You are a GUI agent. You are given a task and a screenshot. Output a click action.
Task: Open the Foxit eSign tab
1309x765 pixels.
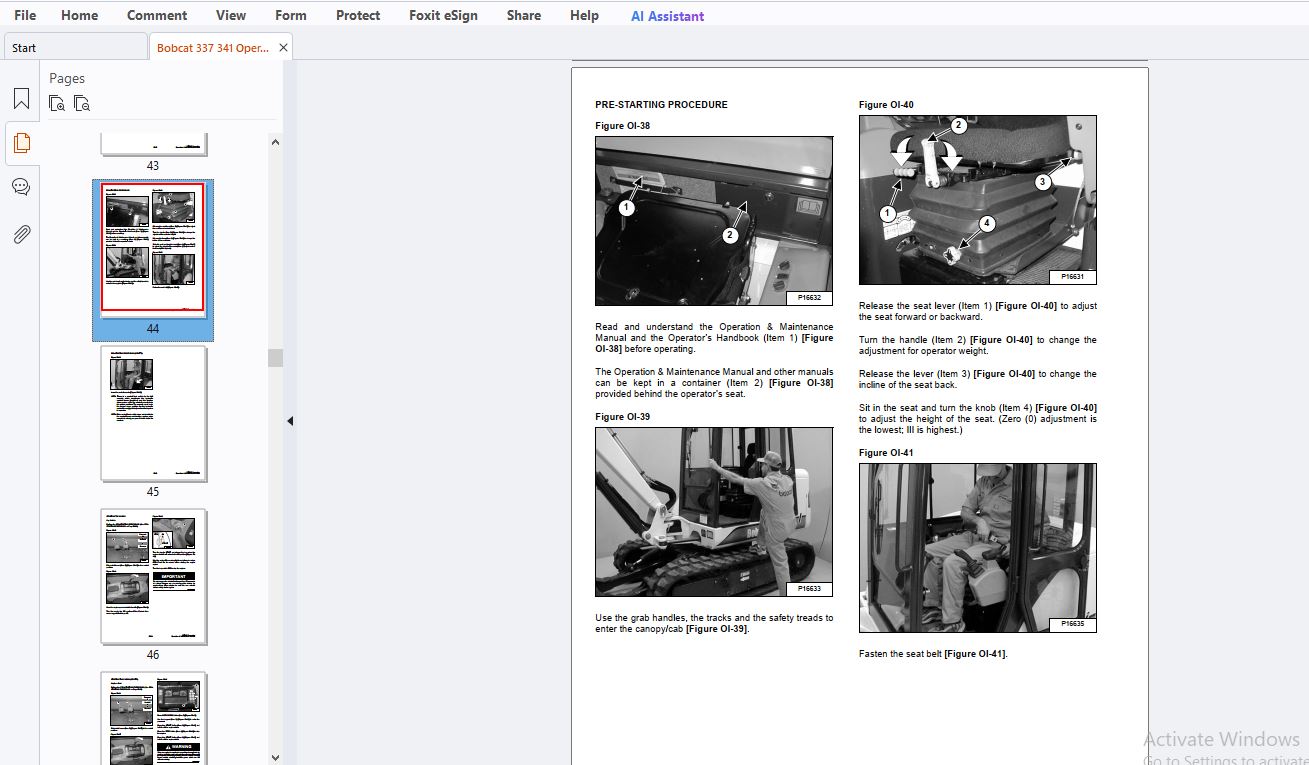click(443, 15)
